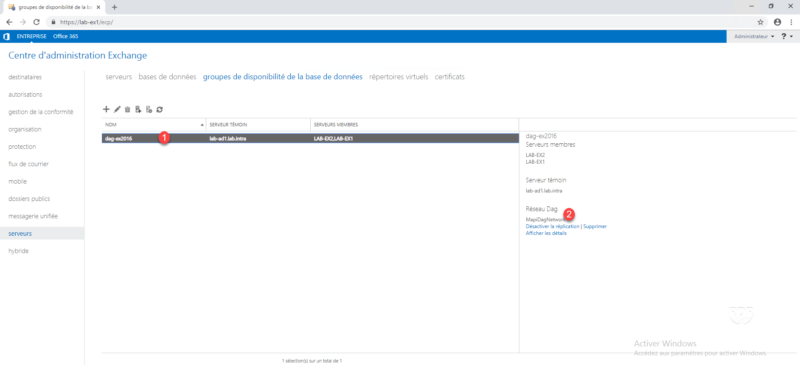Expand the Administrateur account dropdown
Image resolution: width=800 pixels, height=365 pixels.
754,37
